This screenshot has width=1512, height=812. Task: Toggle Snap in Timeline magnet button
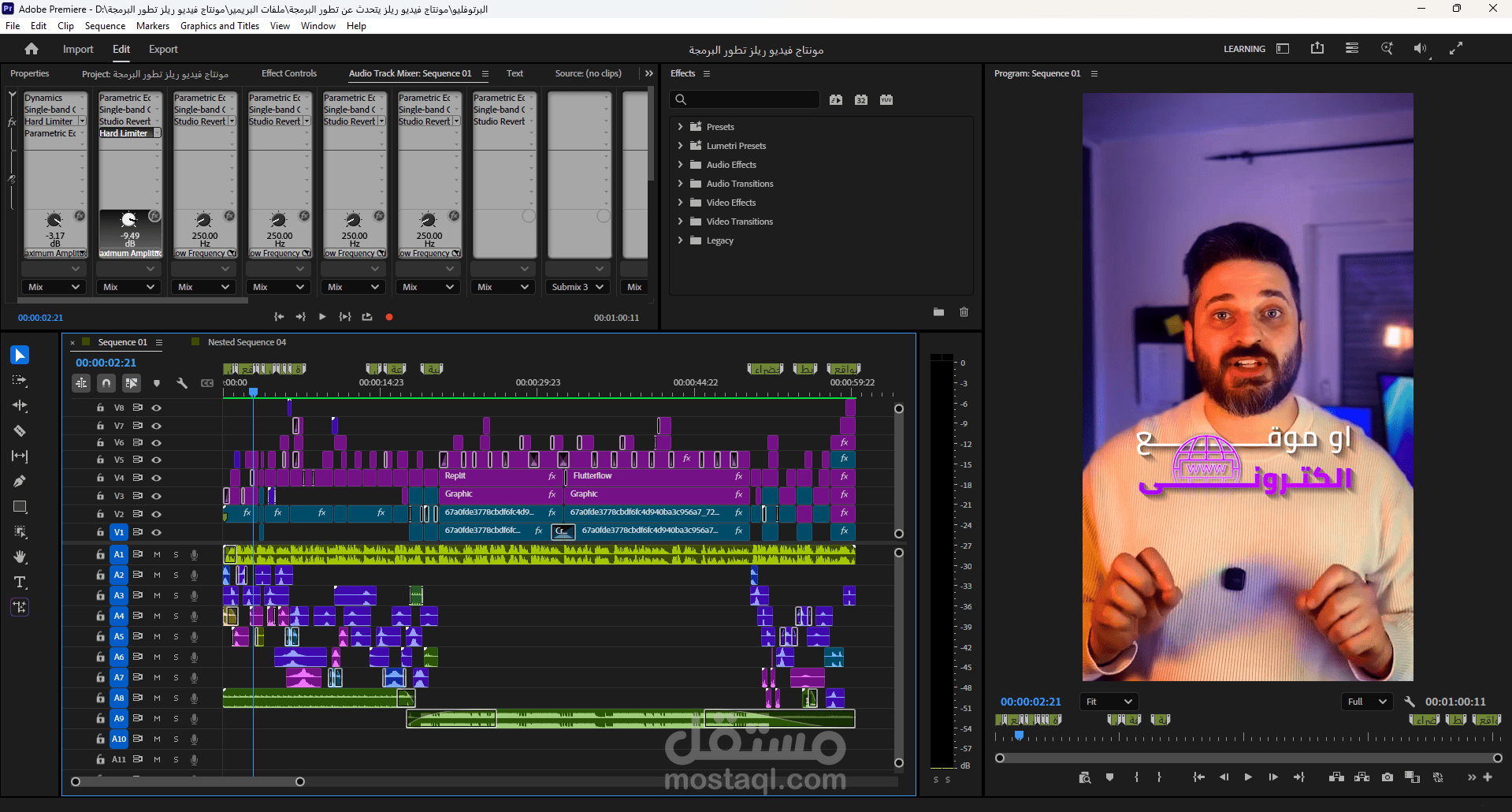tap(106, 383)
